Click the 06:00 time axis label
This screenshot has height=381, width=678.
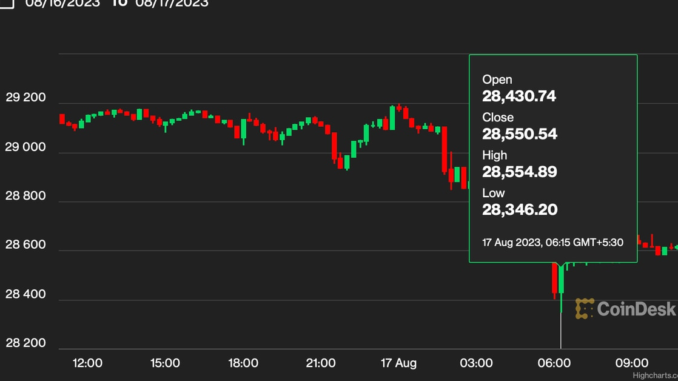pyautogui.click(x=554, y=363)
